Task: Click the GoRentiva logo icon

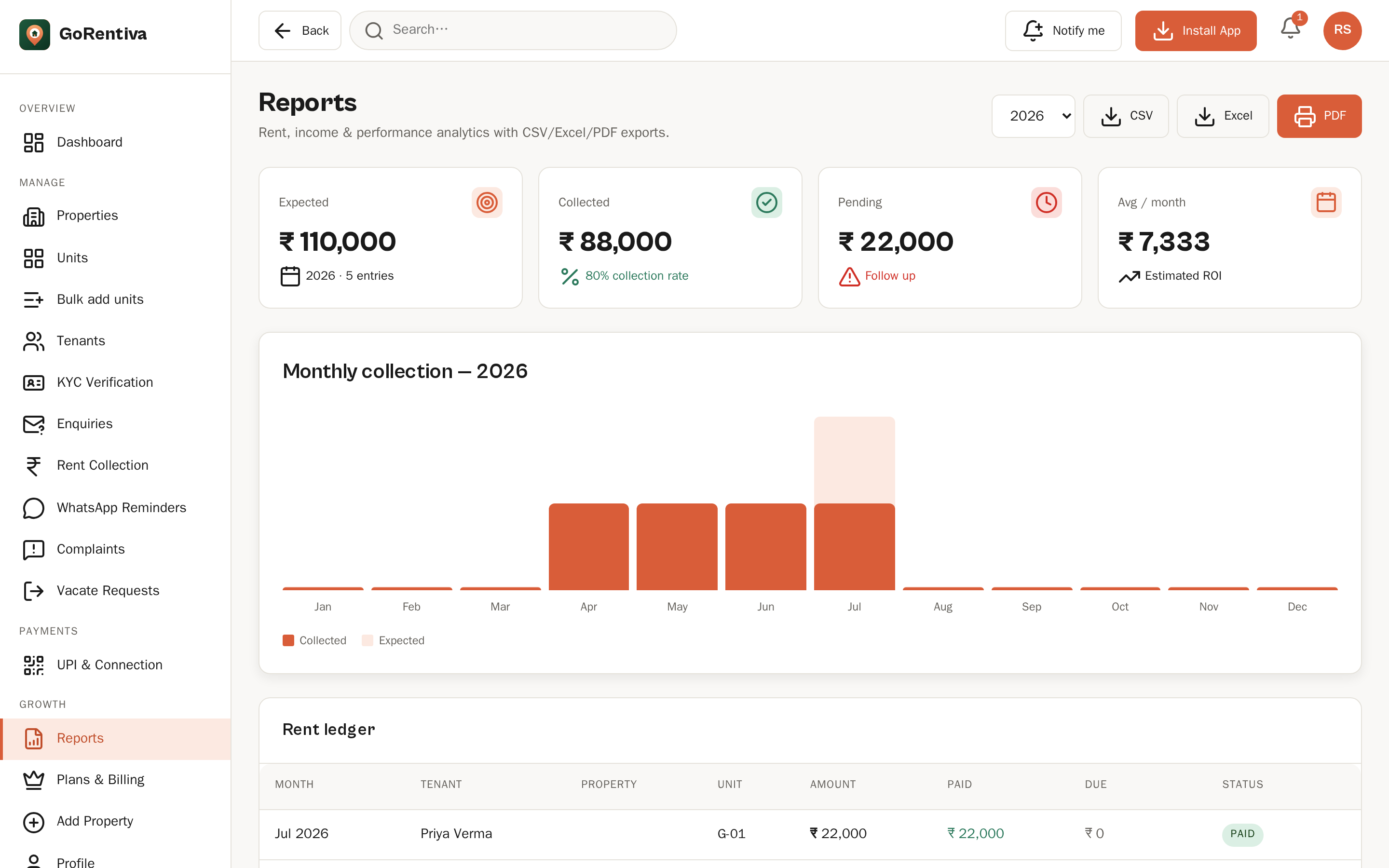Action: (34, 34)
